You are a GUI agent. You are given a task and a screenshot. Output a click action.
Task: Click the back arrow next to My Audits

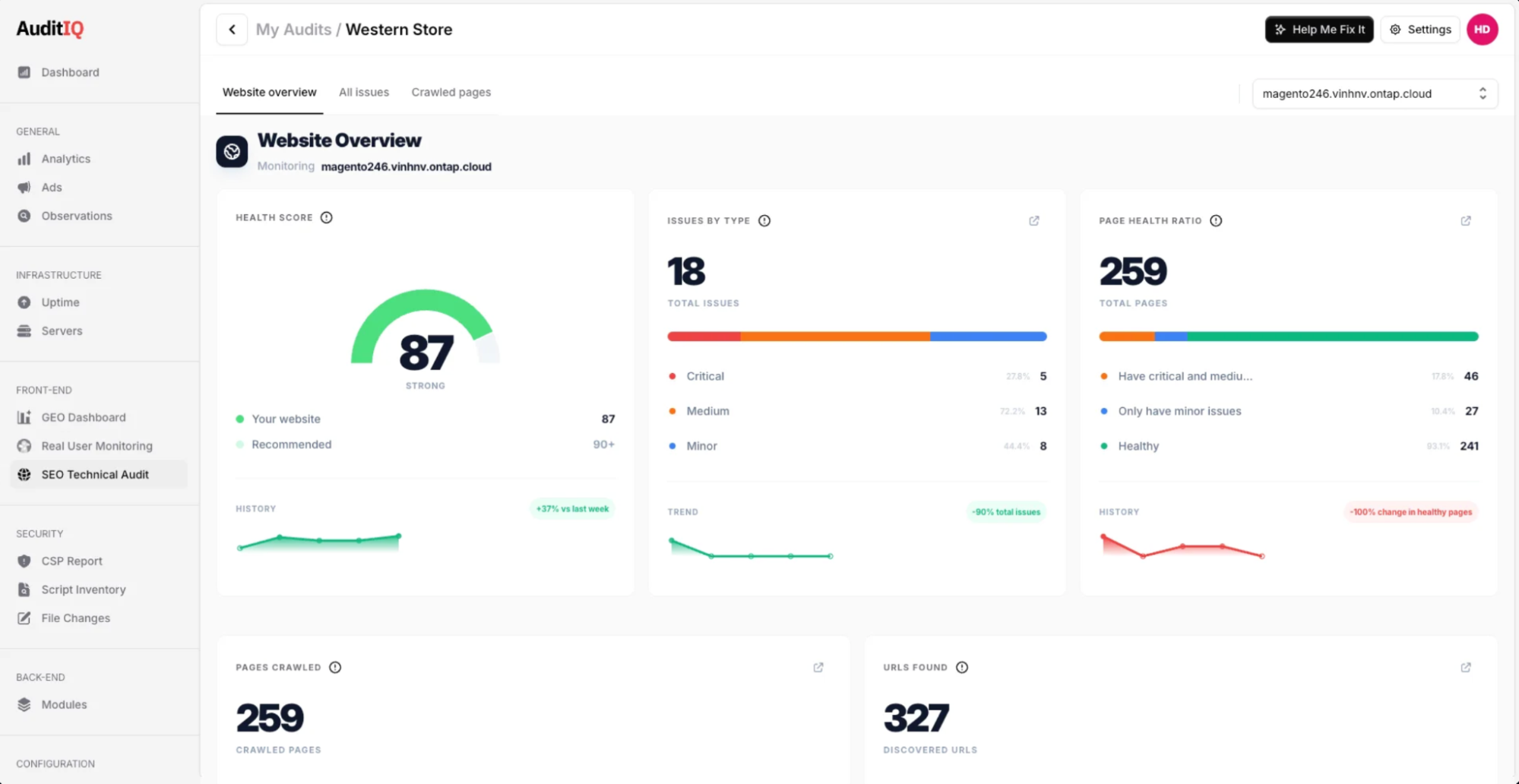(x=232, y=30)
